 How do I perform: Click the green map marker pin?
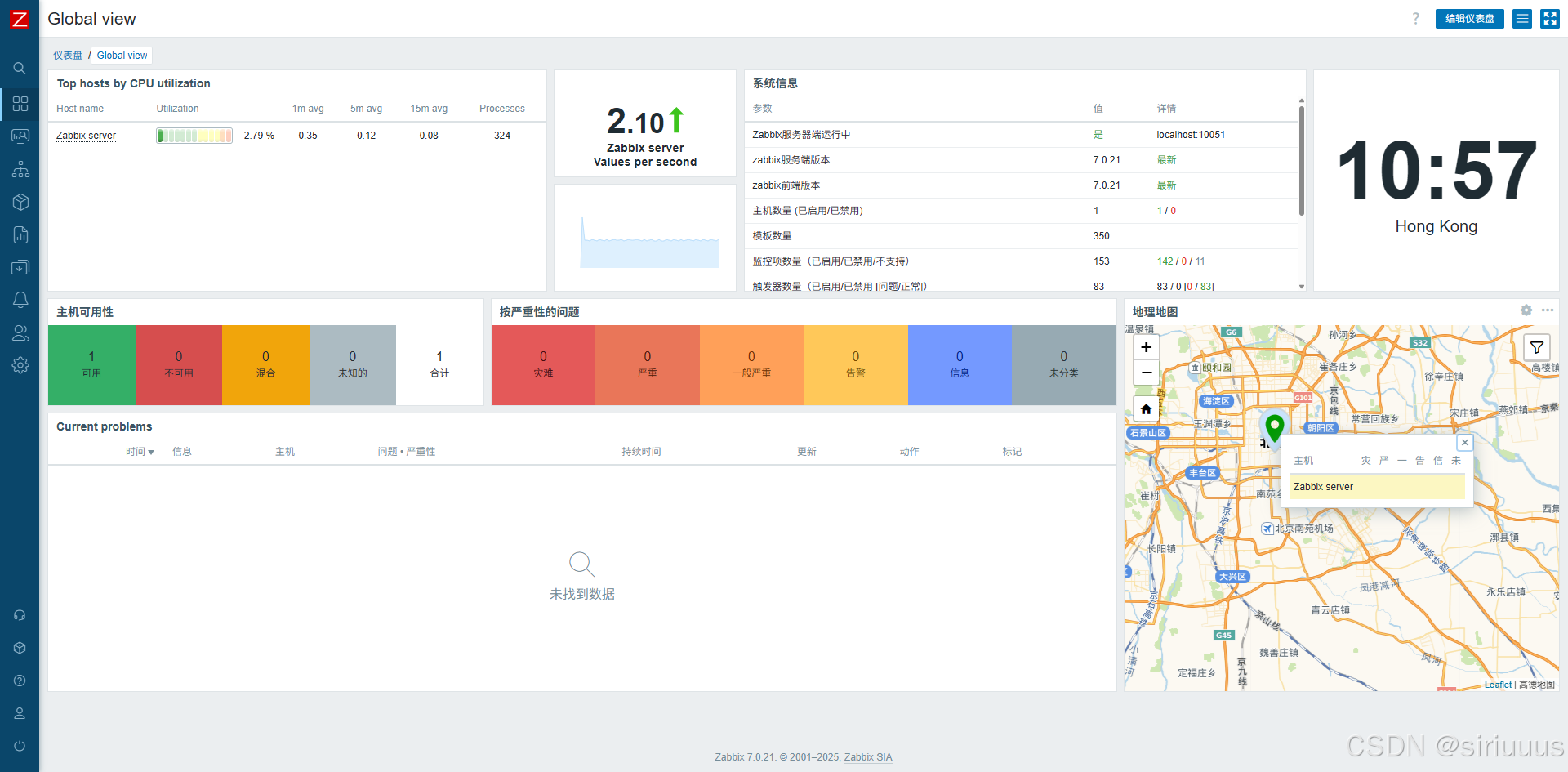pos(1274,427)
